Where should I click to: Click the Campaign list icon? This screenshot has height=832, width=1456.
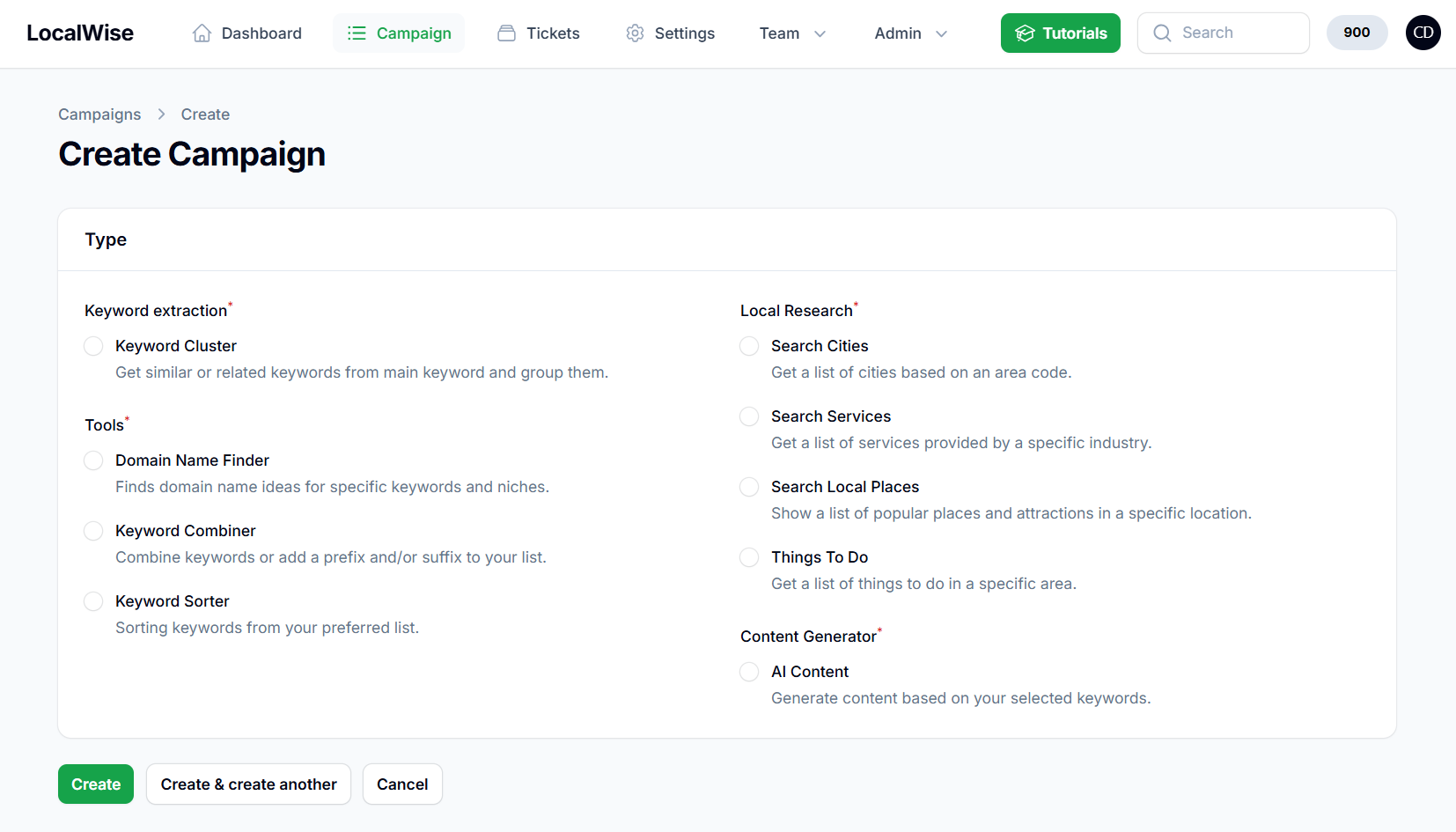(357, 33)
